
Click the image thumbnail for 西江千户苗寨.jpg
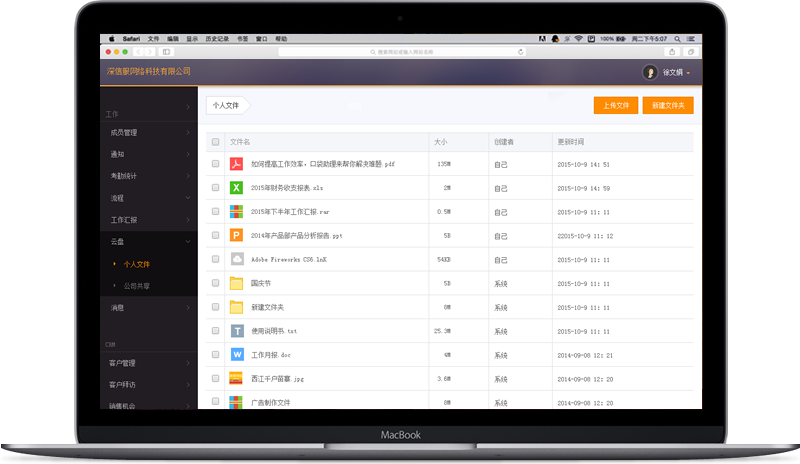pyautogui.click(x=237, y=379)
